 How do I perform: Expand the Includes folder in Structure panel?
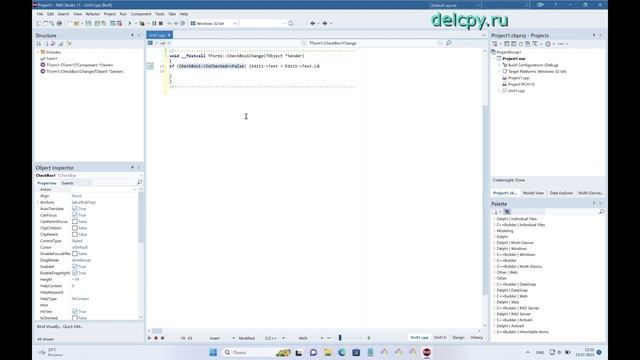[38, 52]
